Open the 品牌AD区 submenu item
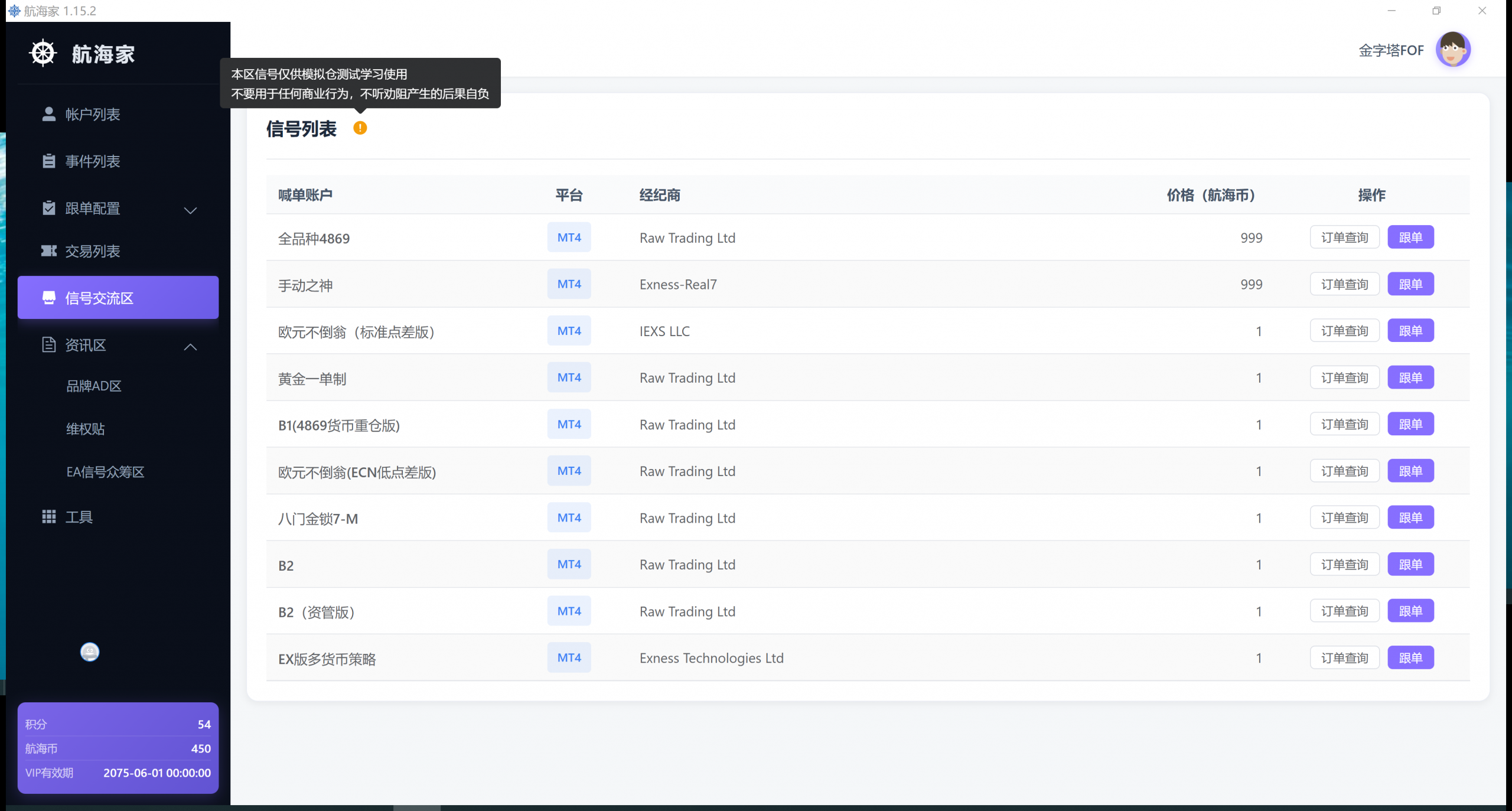The height and width of the screenshot is (811, 1512). point(94,386)
